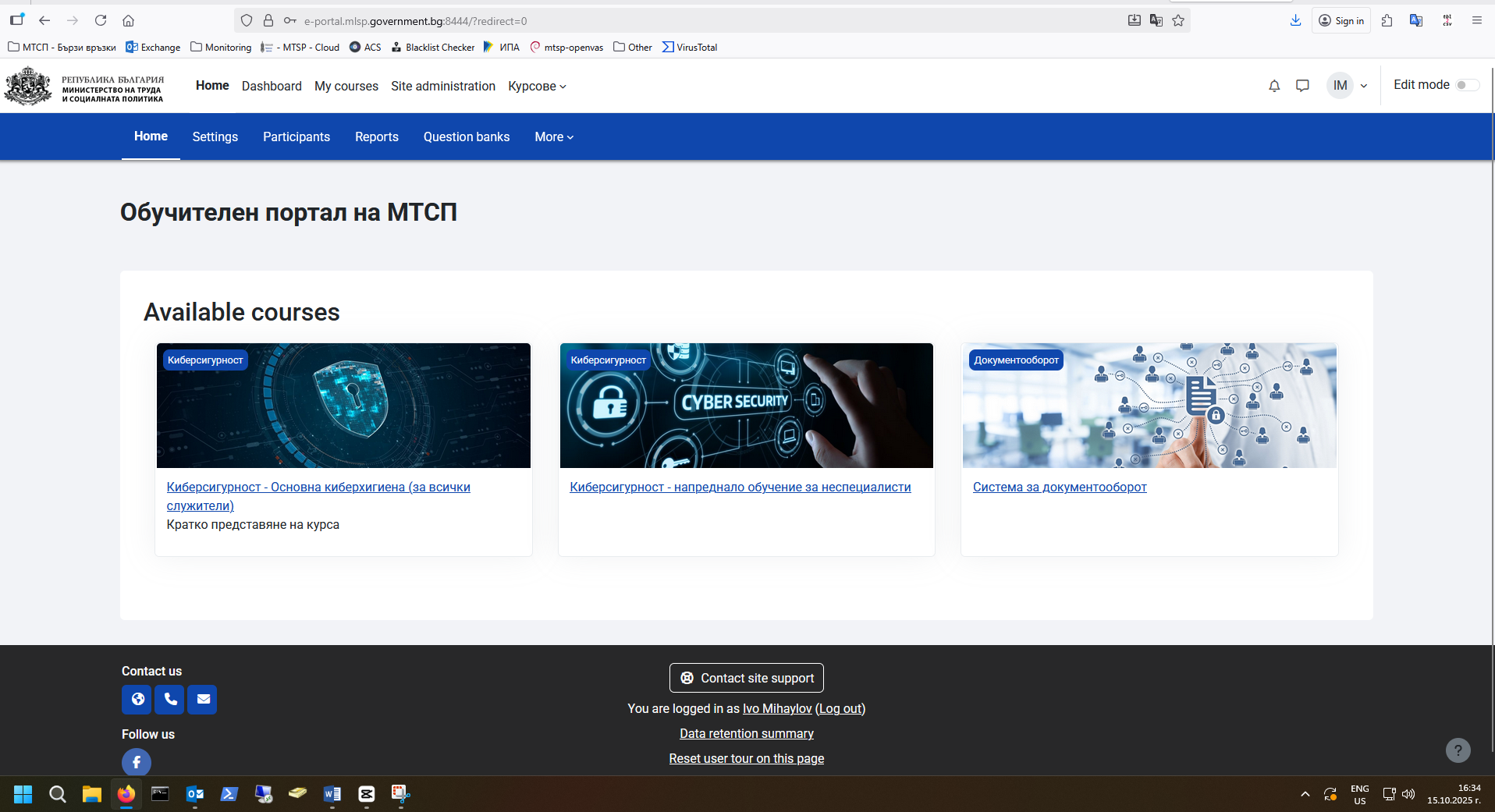This screenshot has width=1495, height=812.
Task: Bookmark this page with the star icon
Action: (1178, 21)
